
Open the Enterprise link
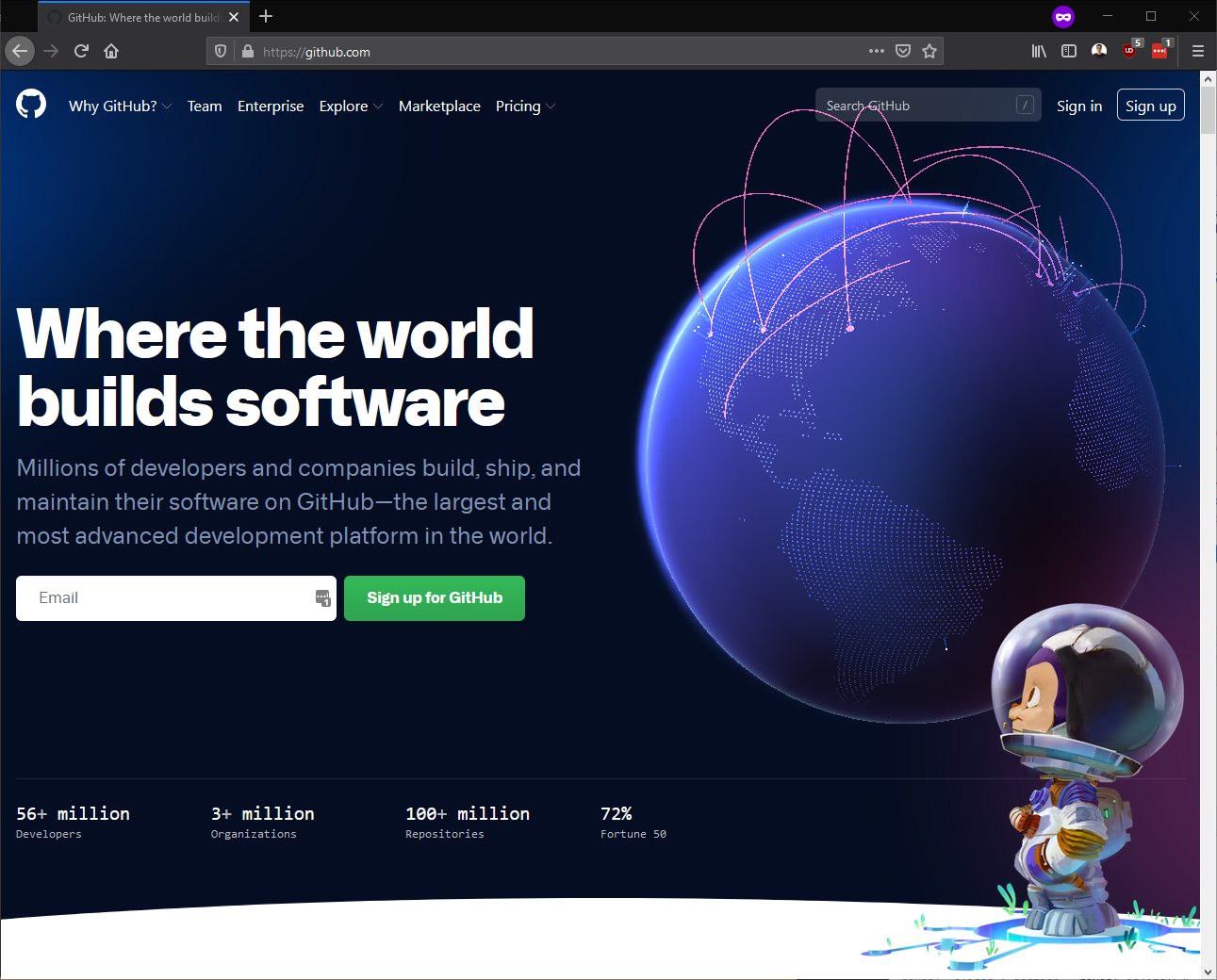tap(271, 106)
